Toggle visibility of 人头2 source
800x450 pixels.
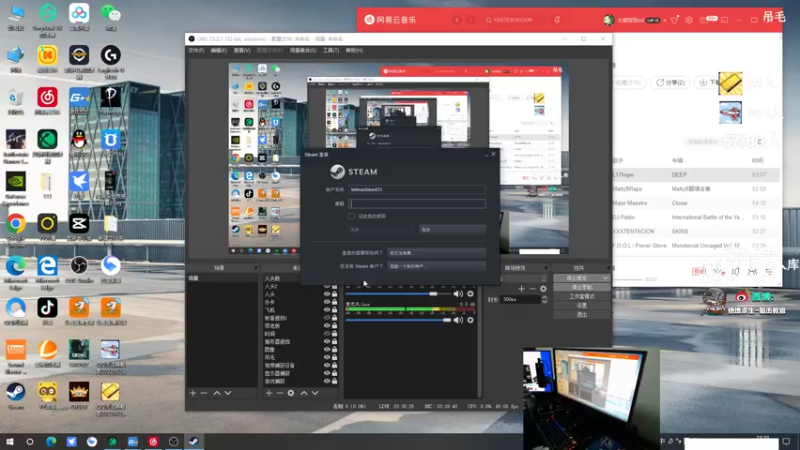327,286
